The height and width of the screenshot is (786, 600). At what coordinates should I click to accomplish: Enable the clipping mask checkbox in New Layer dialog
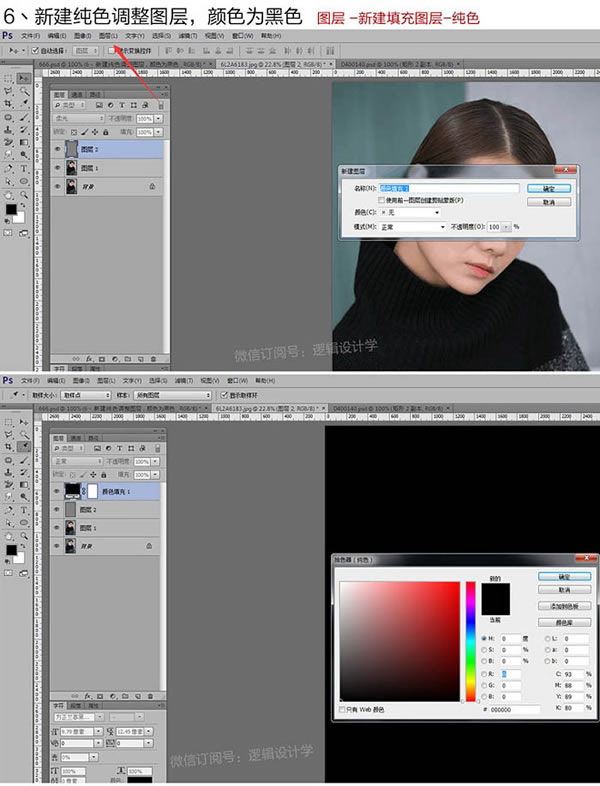(383, 200)
